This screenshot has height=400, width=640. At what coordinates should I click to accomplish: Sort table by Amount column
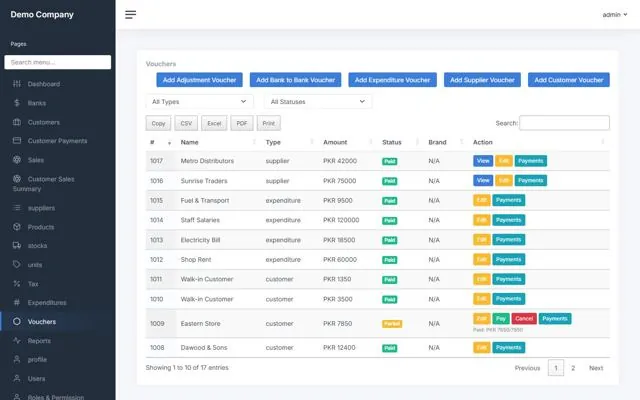[x=348, y=142]
